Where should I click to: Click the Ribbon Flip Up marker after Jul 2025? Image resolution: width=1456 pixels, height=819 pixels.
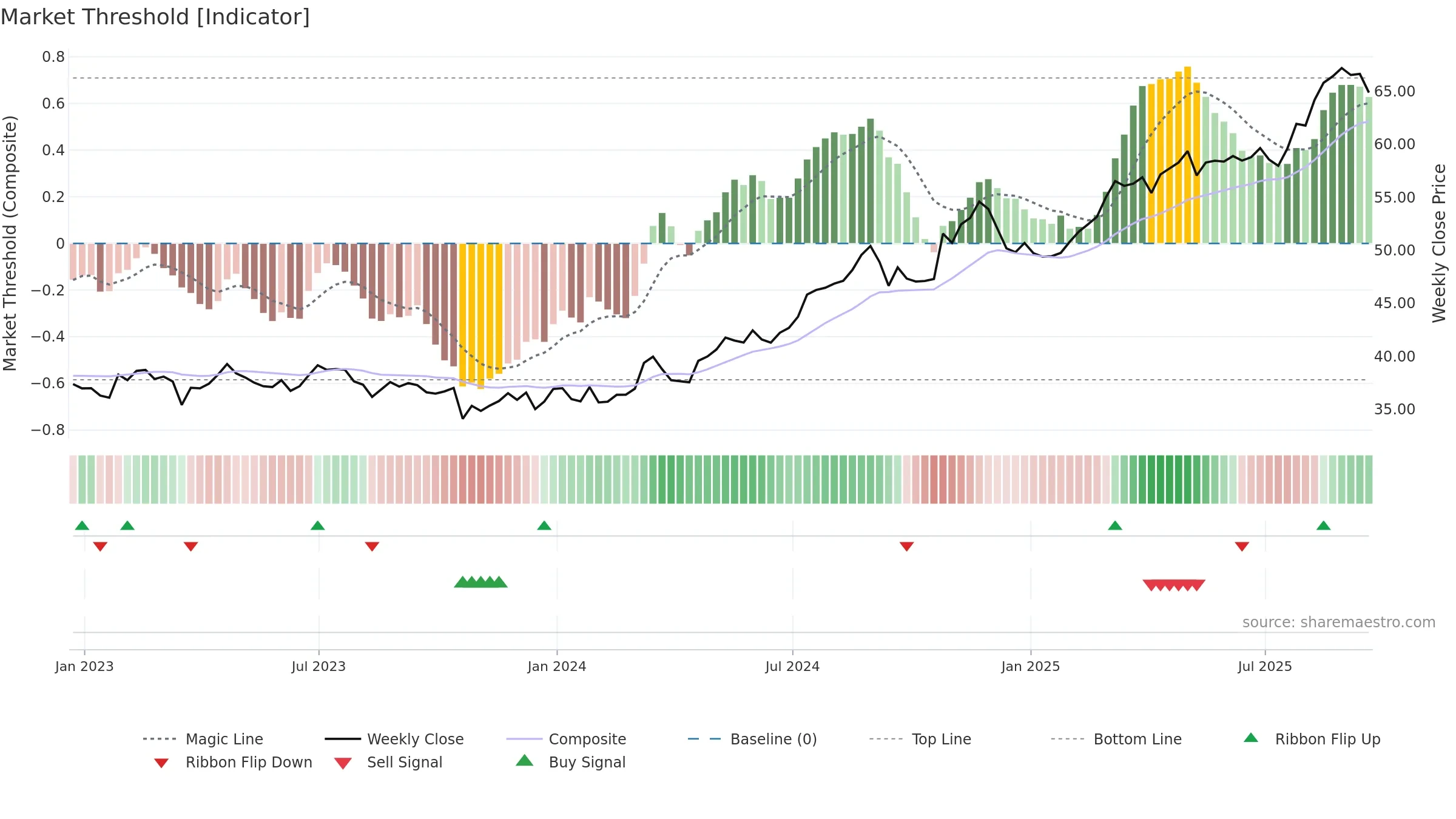1324,525
